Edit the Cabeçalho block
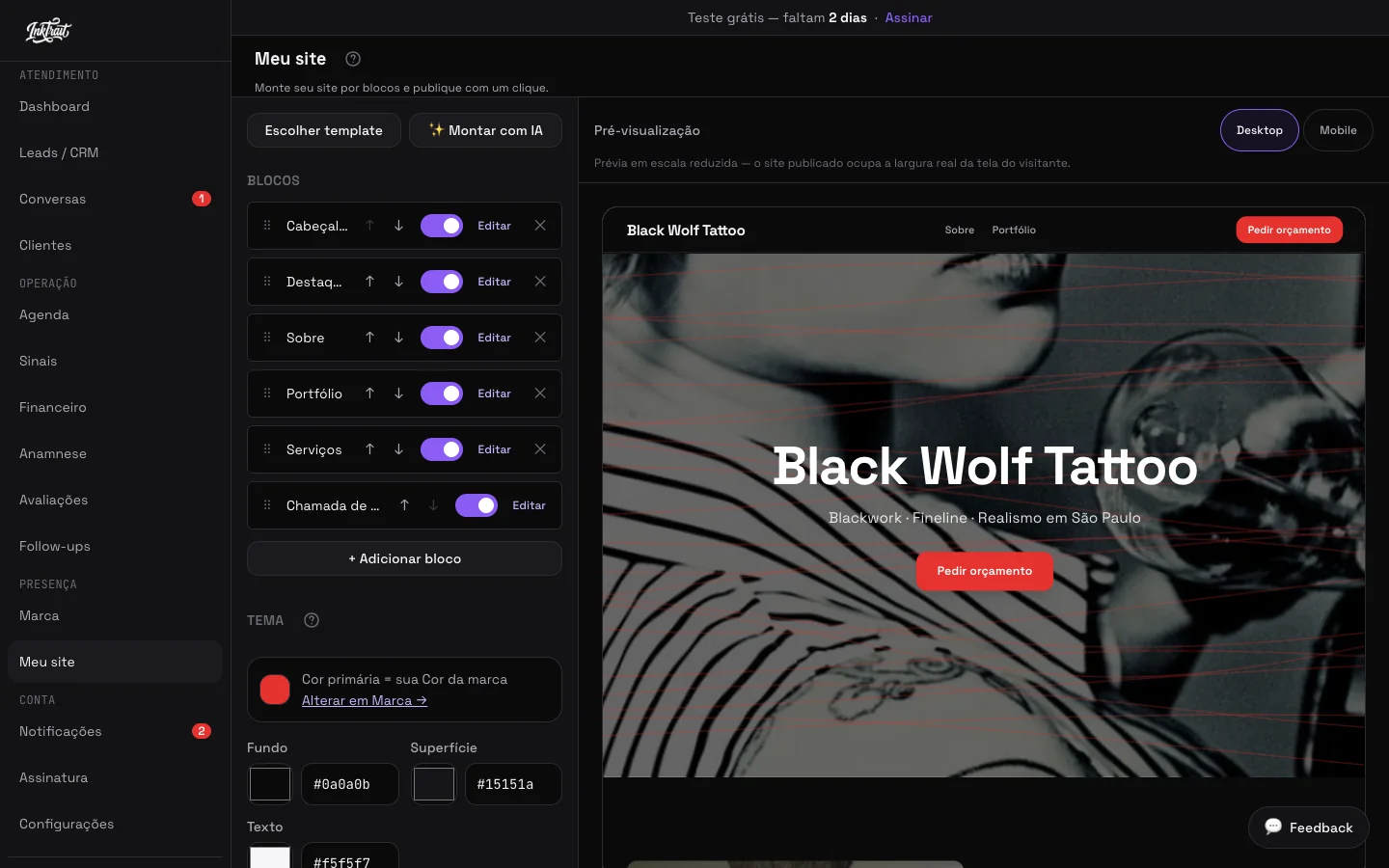 tap(494, 226)
